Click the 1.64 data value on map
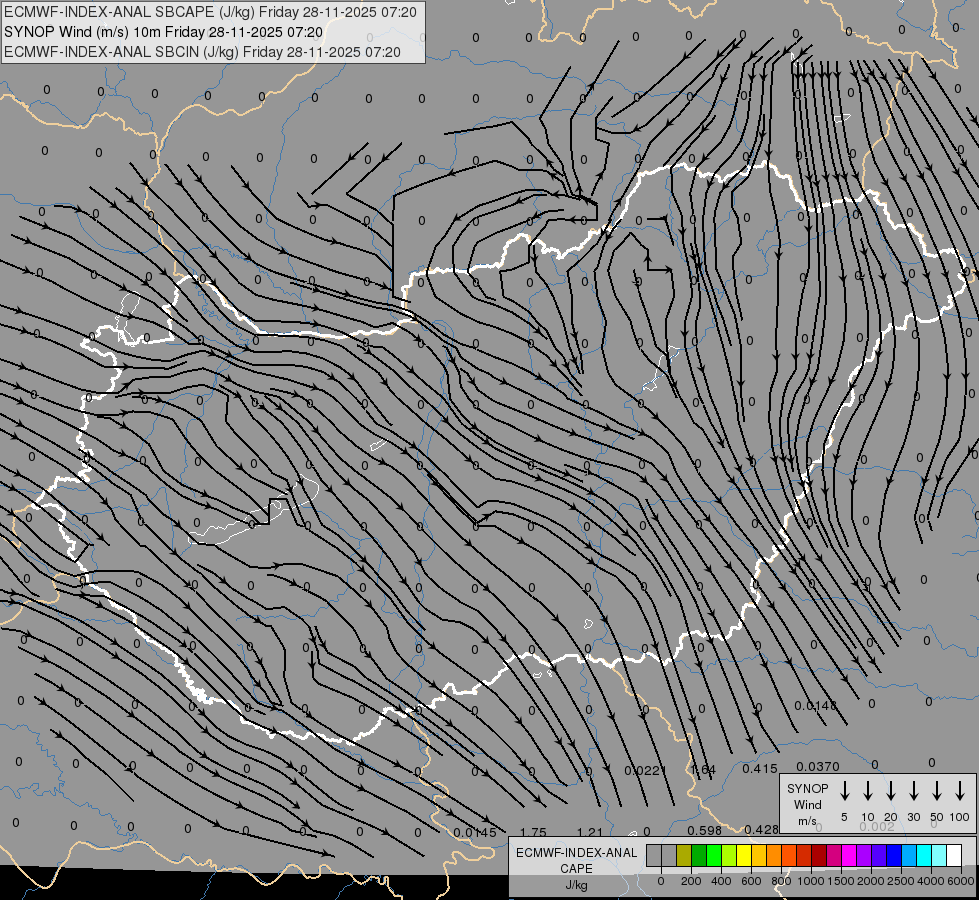This screenshot has height=900, width=979. [x=704, y=769]
